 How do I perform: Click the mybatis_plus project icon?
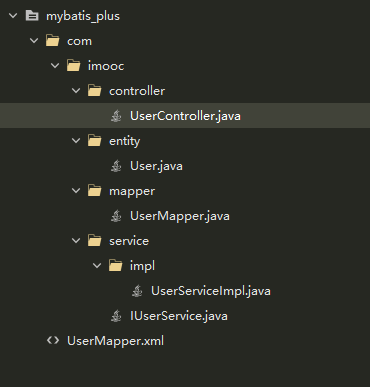pos(32,16)
